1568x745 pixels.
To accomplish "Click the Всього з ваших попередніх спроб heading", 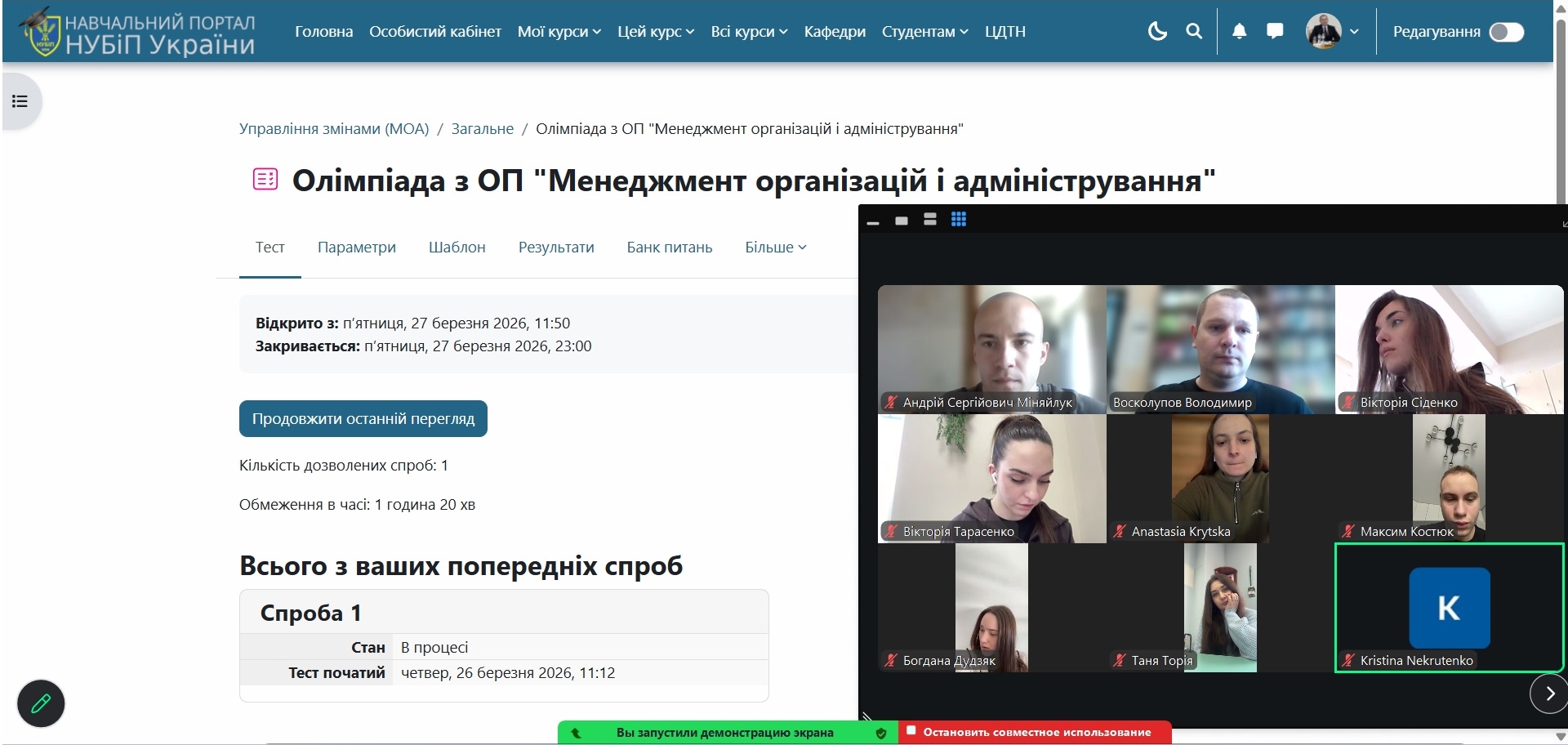I will (x=461, y=565).
